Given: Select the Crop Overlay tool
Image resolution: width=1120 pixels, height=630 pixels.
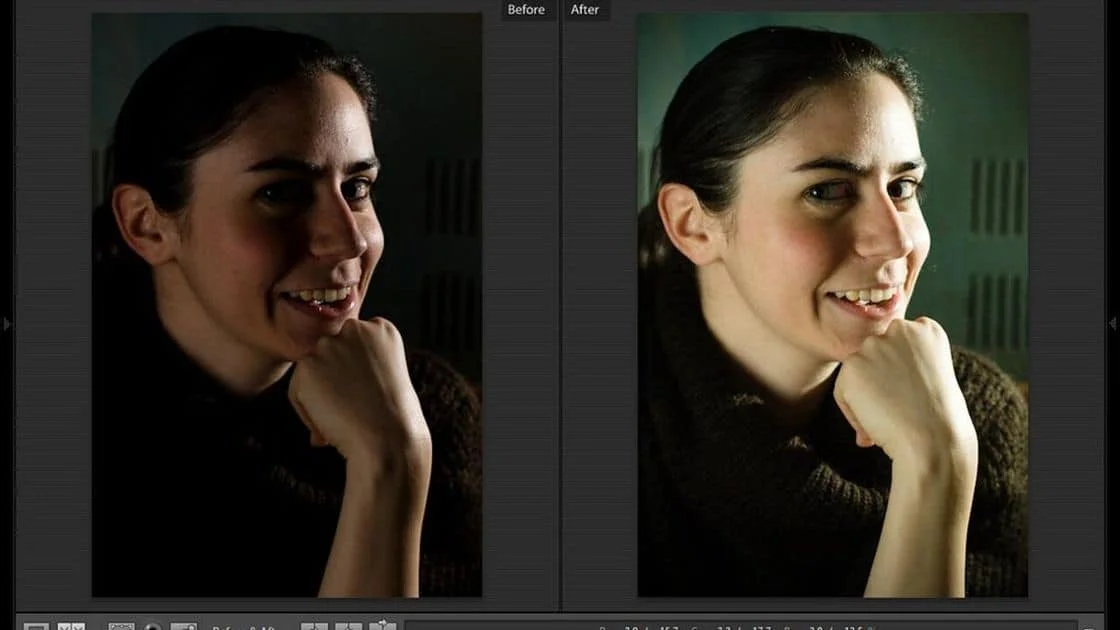Looking at the screenshot, I should (x=121, y=626).
